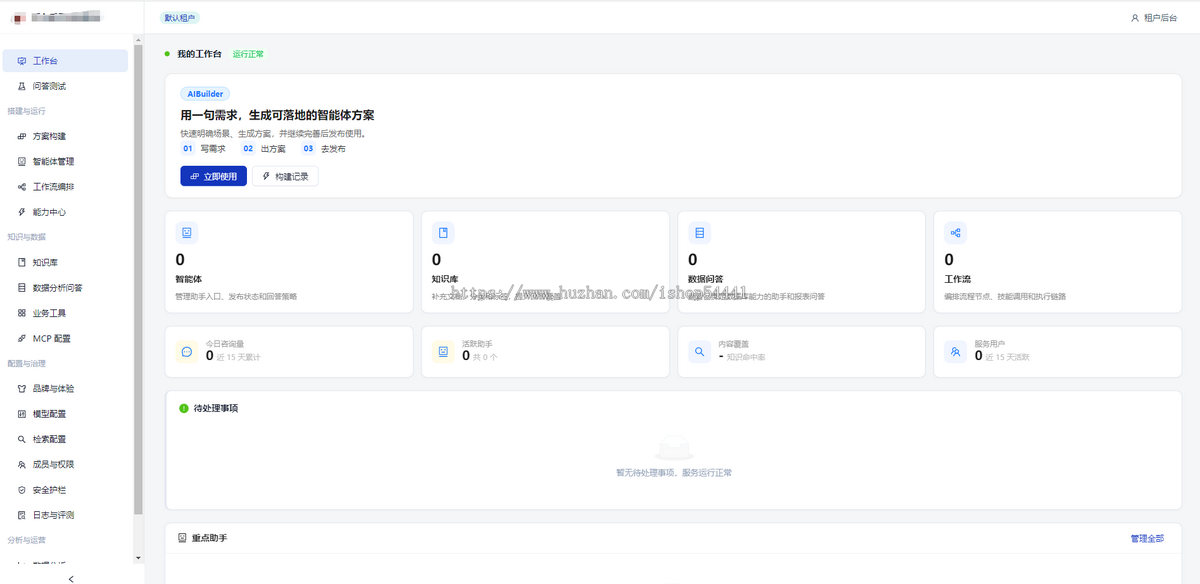Click the 搭建与运行 section label
The width and height of the screenshot is (1200, 584).
[26, 111]
